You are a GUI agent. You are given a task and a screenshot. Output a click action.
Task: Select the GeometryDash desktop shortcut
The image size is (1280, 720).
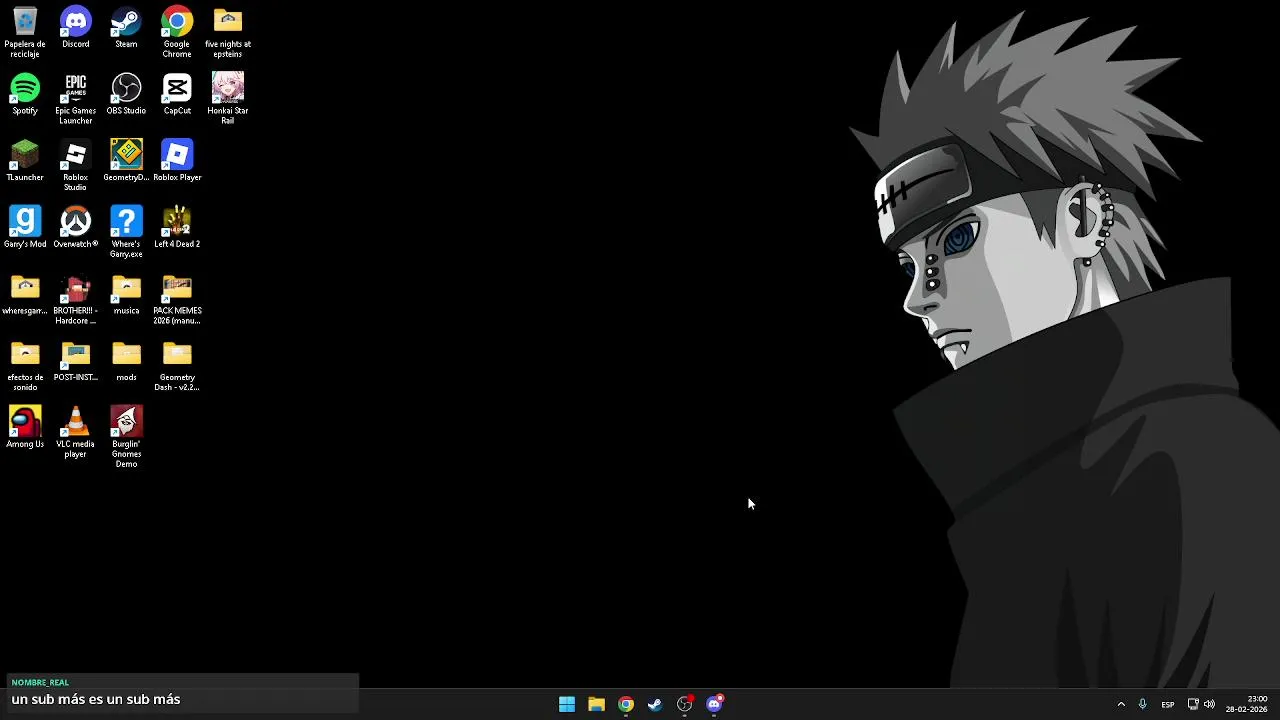click(126, 161)
